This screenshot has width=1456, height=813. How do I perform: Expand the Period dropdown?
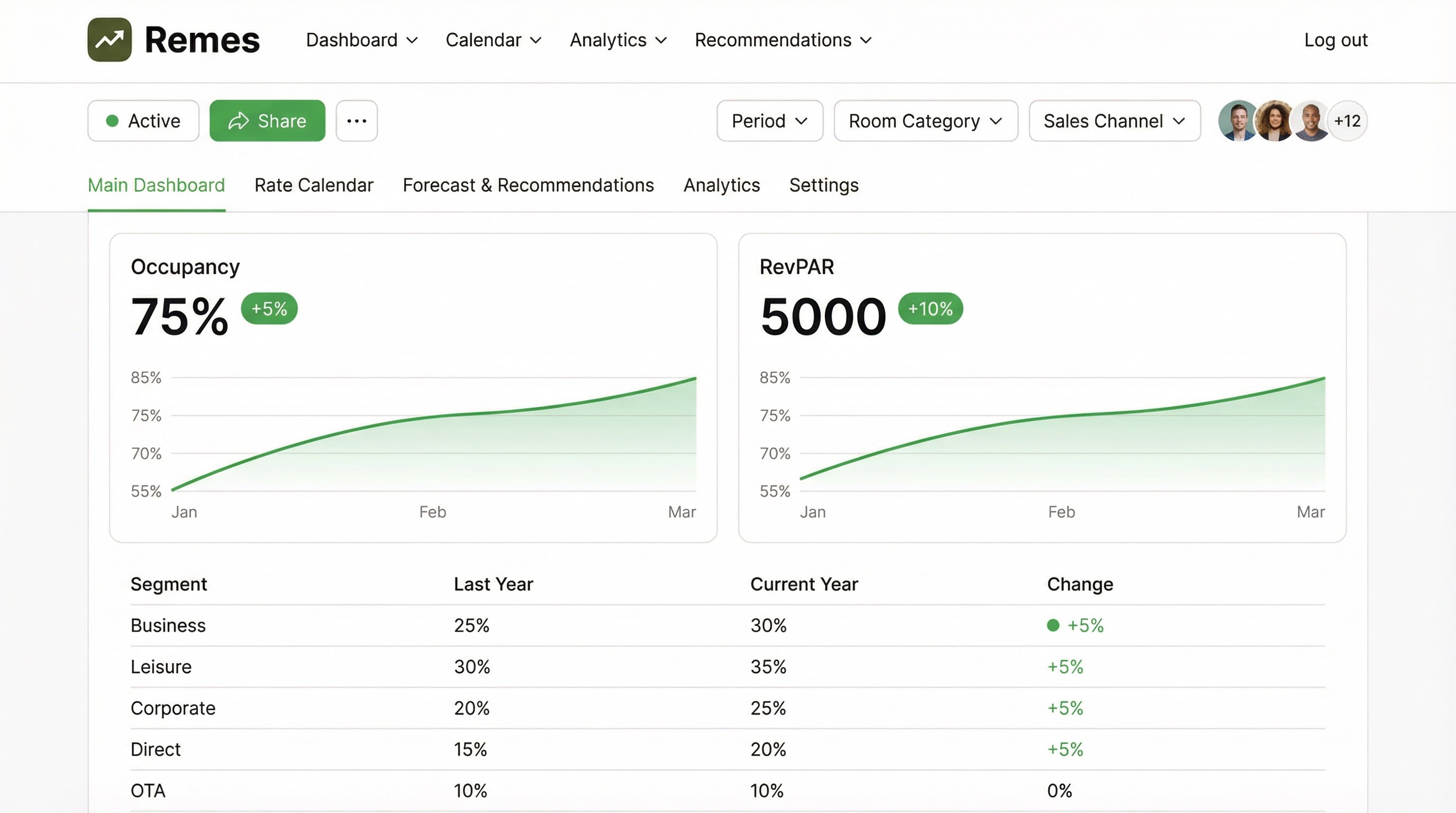pyautogui.click(x=769, y=121)
